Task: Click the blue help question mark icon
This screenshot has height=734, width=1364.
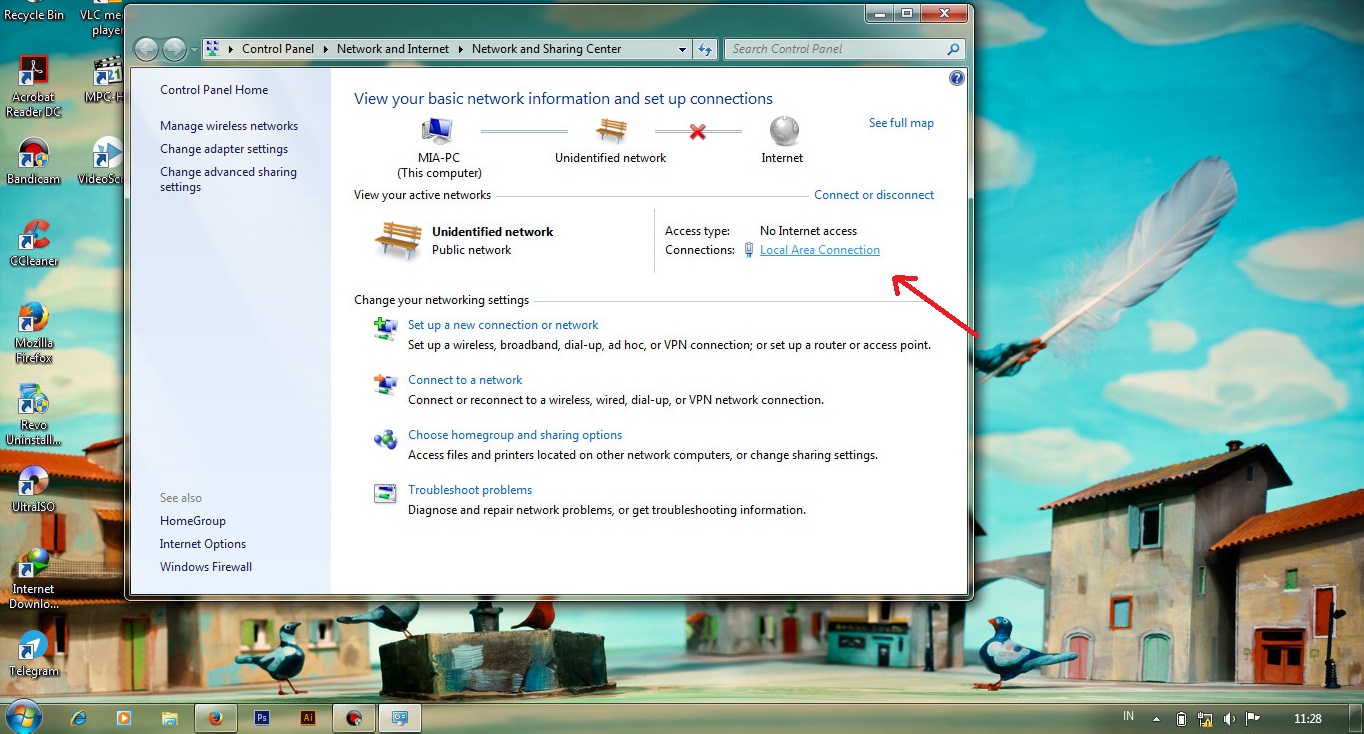Action: pos(956,78)
